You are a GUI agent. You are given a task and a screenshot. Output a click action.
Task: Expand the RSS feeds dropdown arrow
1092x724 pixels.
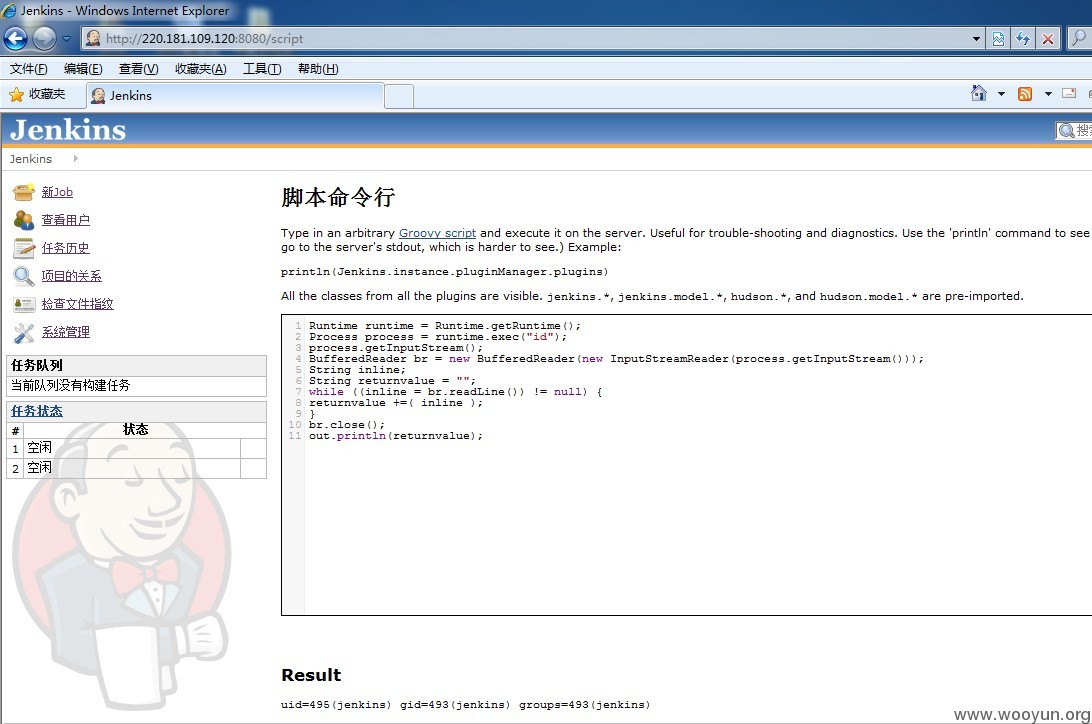(1048, 94)
